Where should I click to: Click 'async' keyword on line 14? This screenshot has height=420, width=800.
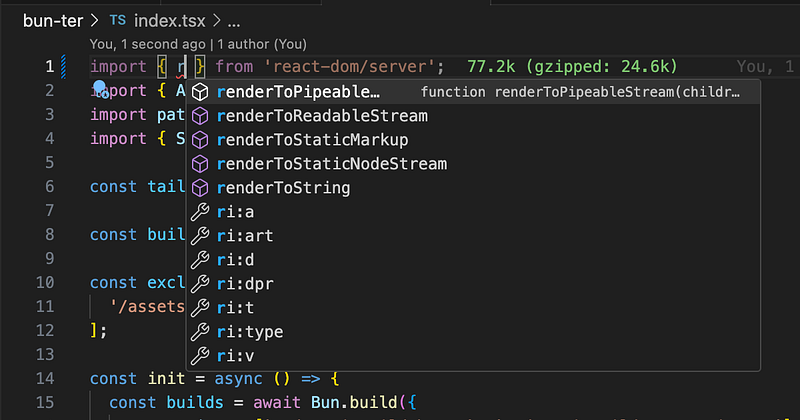[238, 379]
